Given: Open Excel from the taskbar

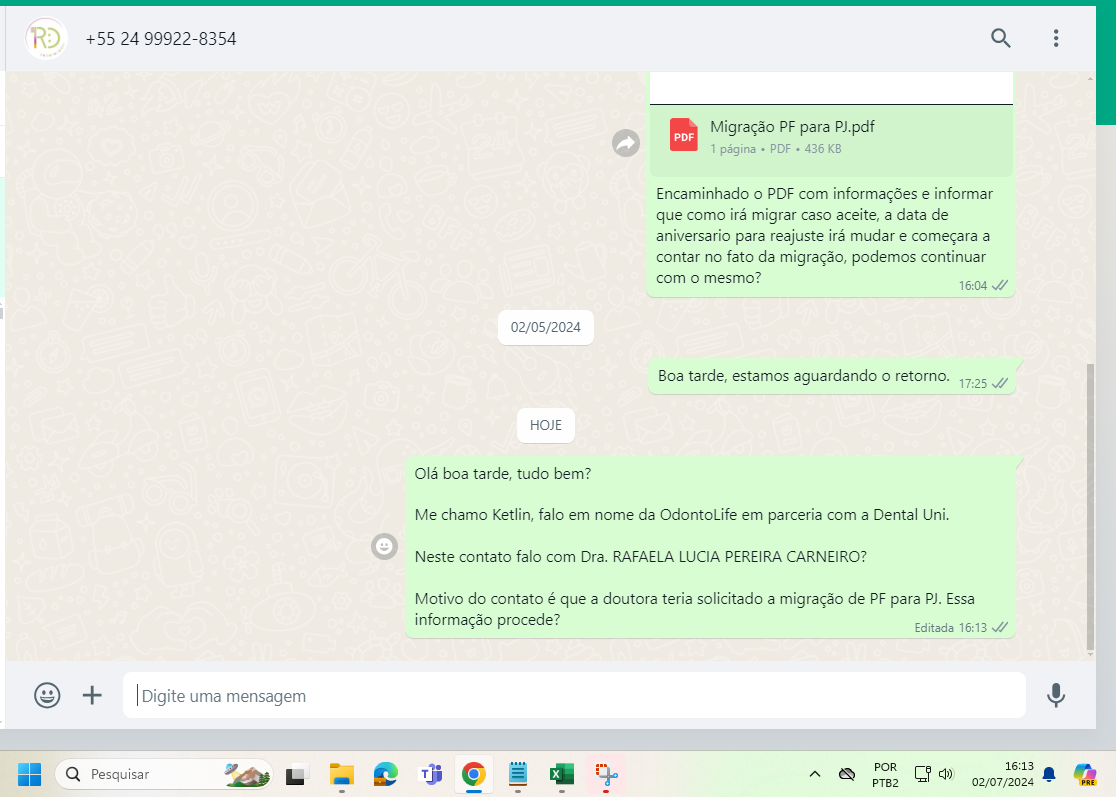Looking at the screenshot, I should click(x=562, y=774).
